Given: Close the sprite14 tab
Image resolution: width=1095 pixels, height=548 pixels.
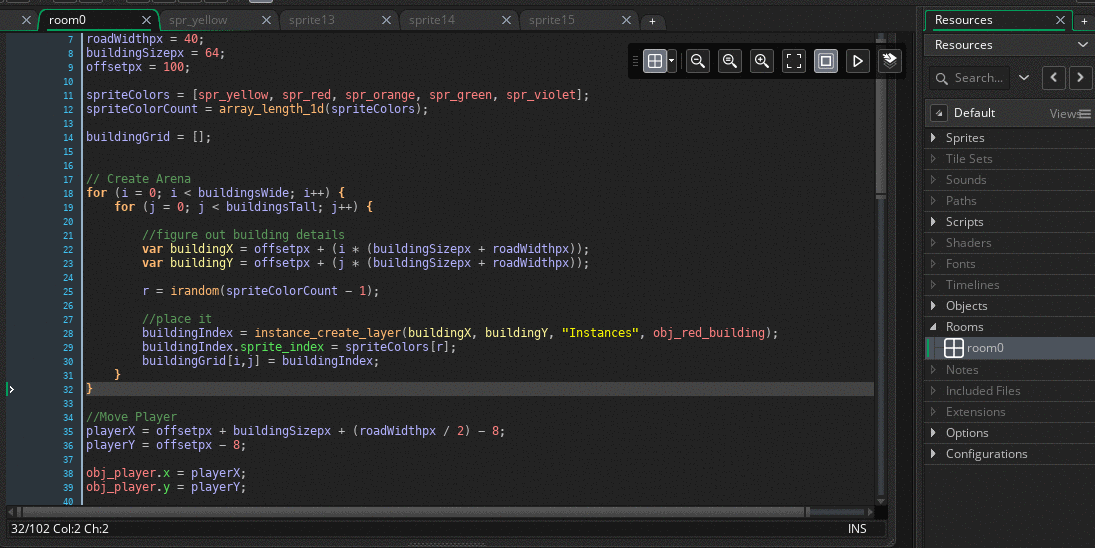Looking at the screenshot, I should coord(506,20).
